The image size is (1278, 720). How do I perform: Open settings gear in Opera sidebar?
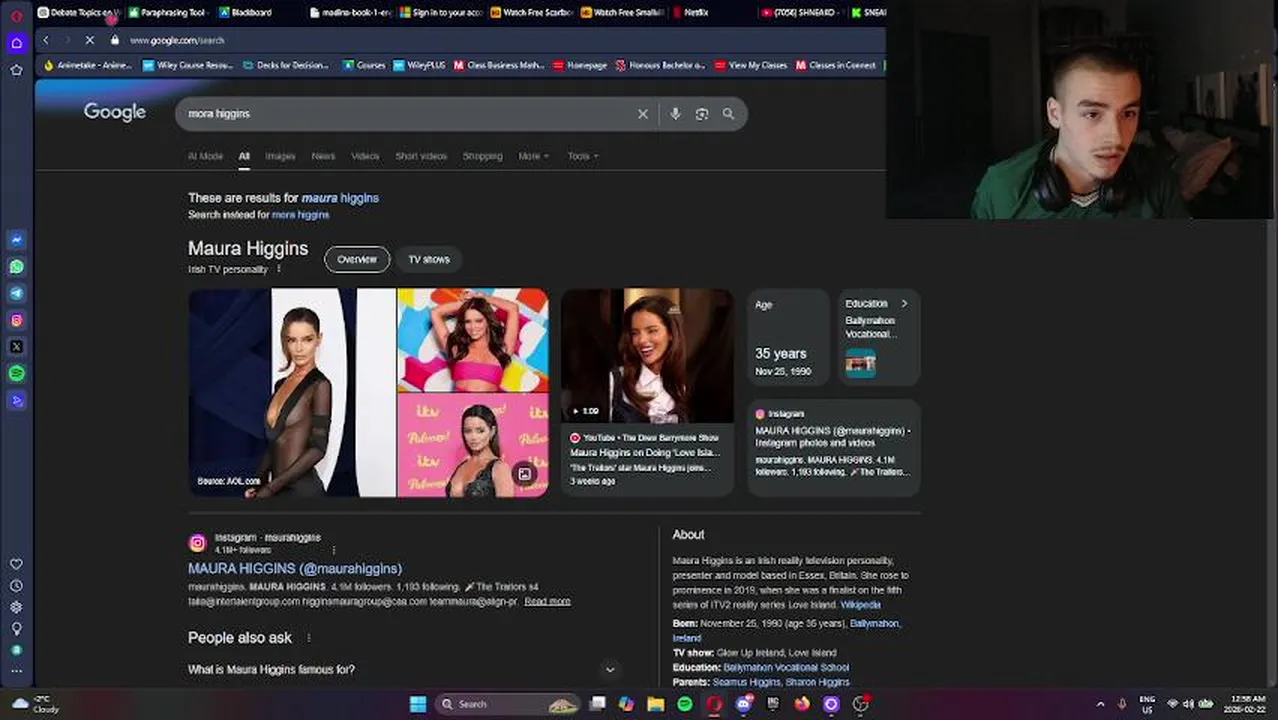[16, 607]
